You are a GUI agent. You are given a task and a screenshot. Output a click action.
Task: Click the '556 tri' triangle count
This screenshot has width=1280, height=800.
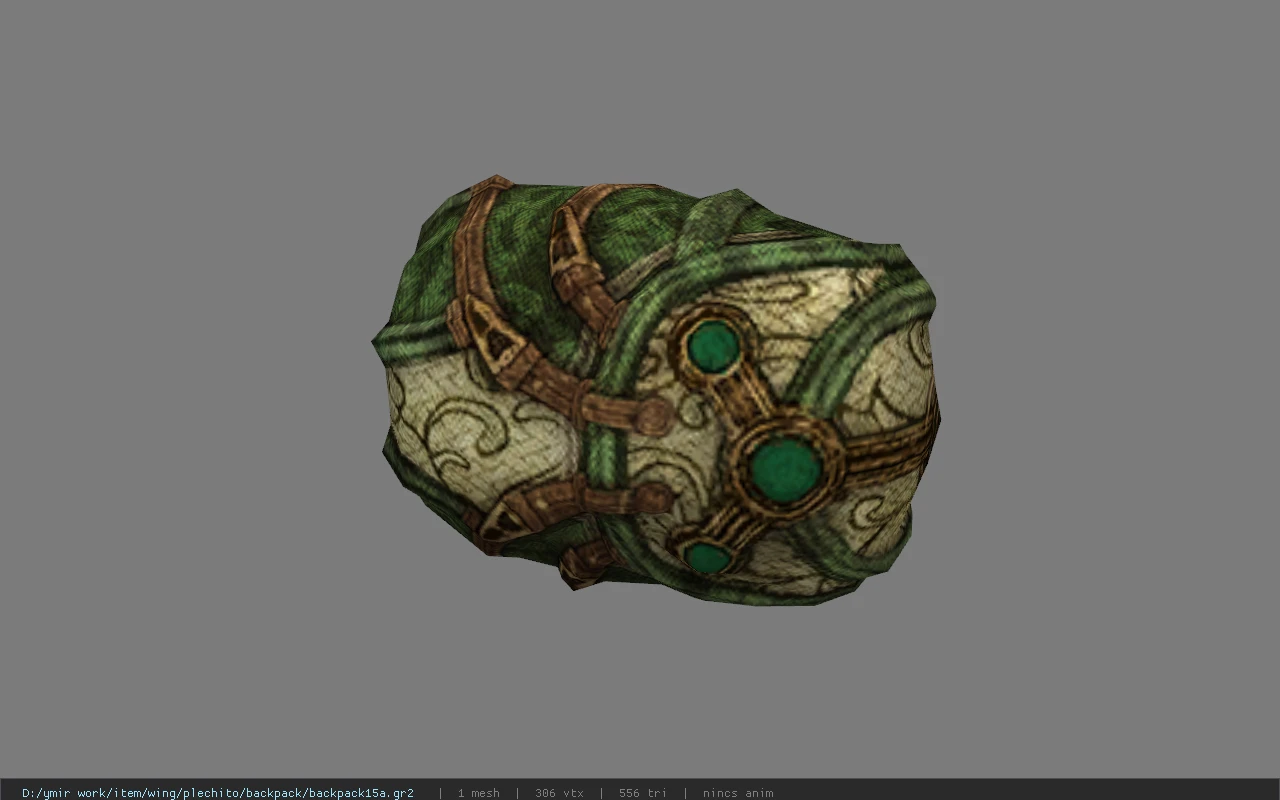pos(642,793)
